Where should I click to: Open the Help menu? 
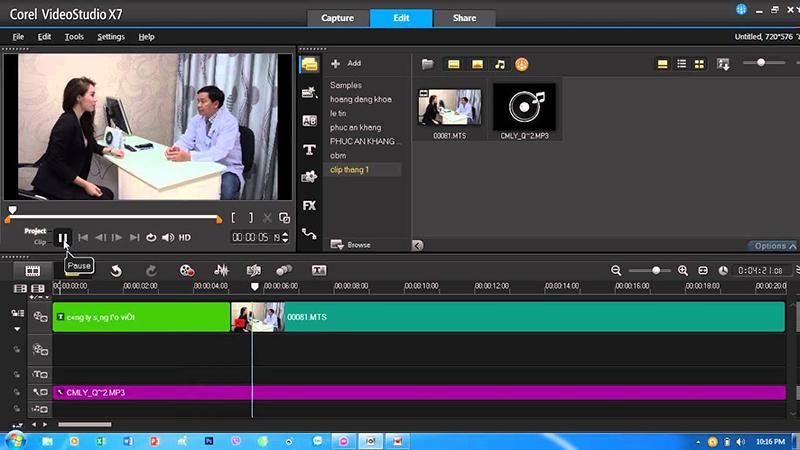tap(146, 37)
